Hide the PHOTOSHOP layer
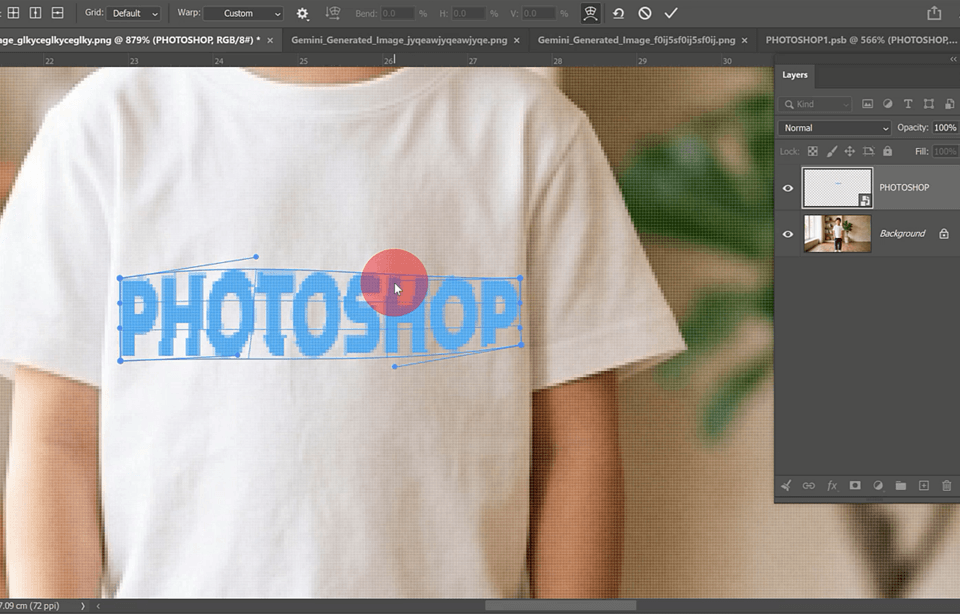The height and width of the screenshot is (614, 960). 788,188
